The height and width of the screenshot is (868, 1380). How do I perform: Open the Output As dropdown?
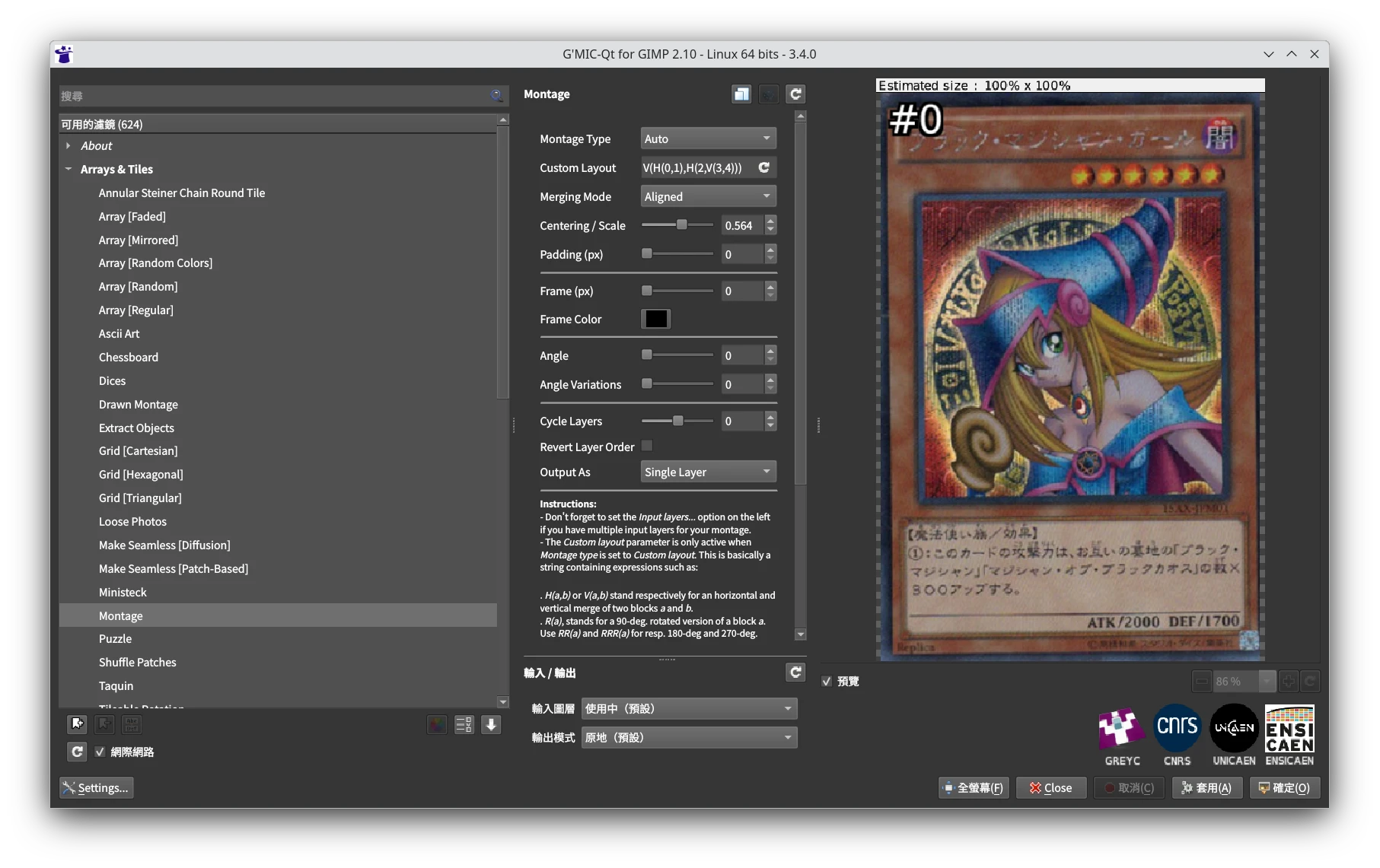point(707,472)
